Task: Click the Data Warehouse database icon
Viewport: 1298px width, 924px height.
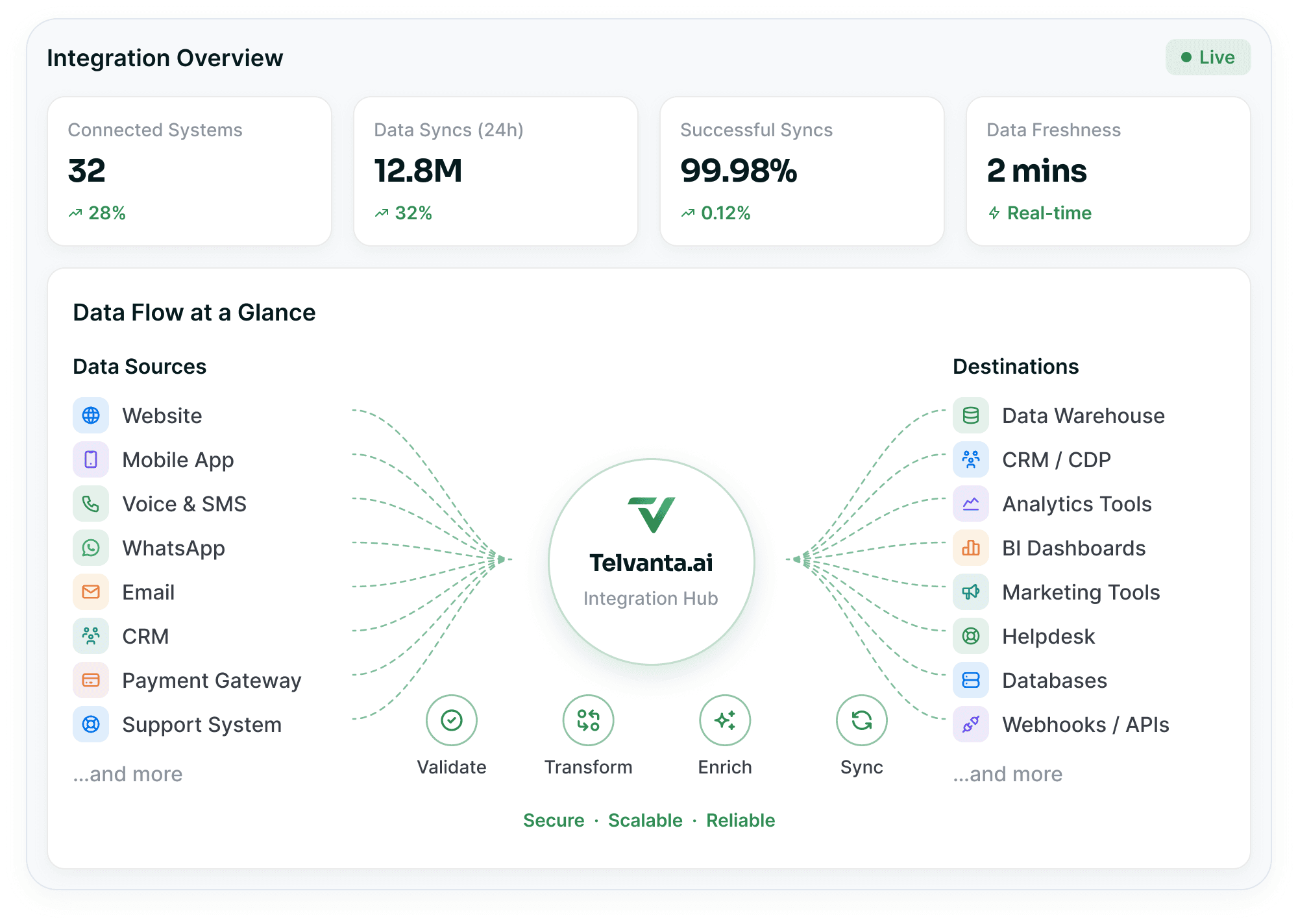Action: click(971, 415)
